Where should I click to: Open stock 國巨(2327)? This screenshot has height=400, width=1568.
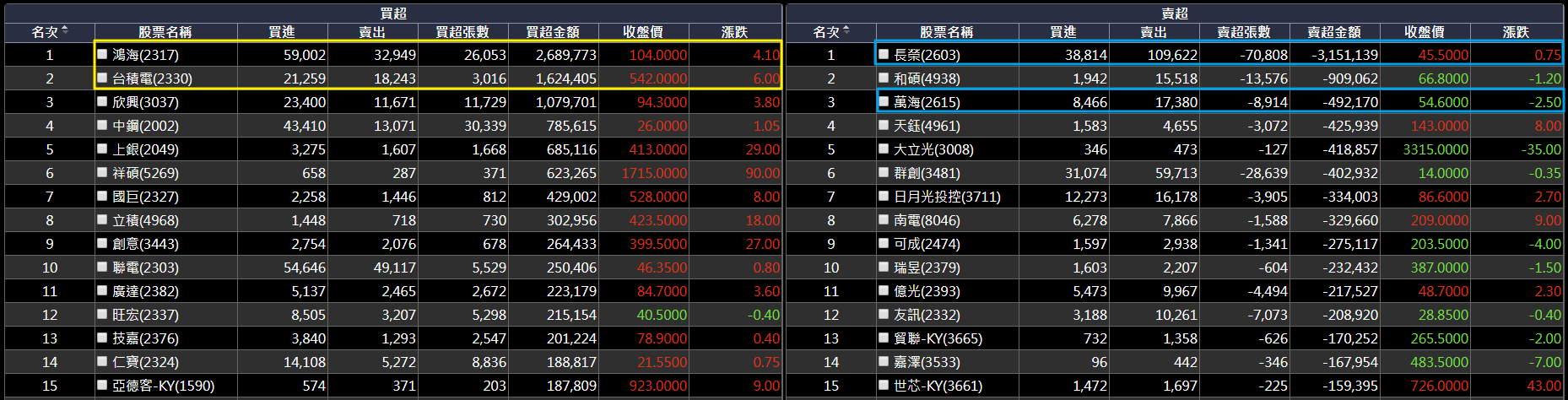point(145,197)
